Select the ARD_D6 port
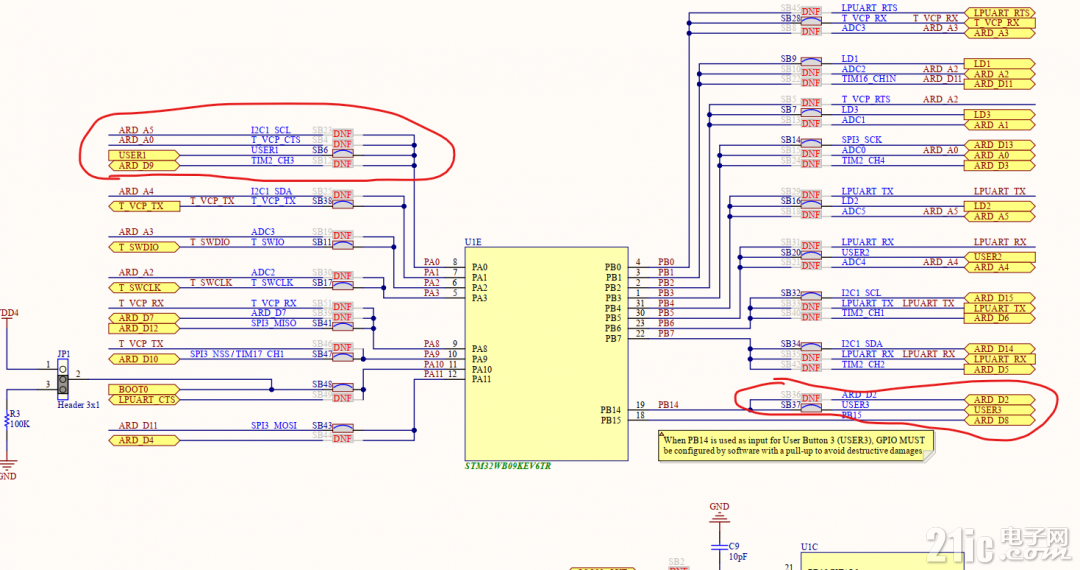This screenshot has width=1080, height=570. [x=1000, y=318]
